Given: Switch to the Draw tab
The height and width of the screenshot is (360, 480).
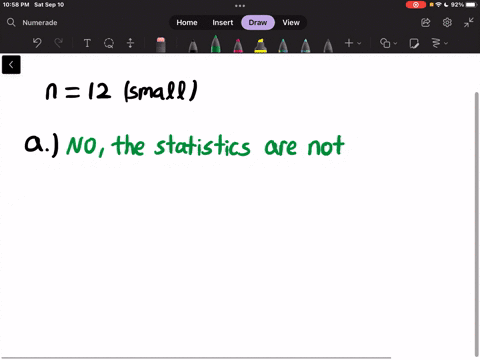Looking at the screenshot, I should [x=258, y=22].
